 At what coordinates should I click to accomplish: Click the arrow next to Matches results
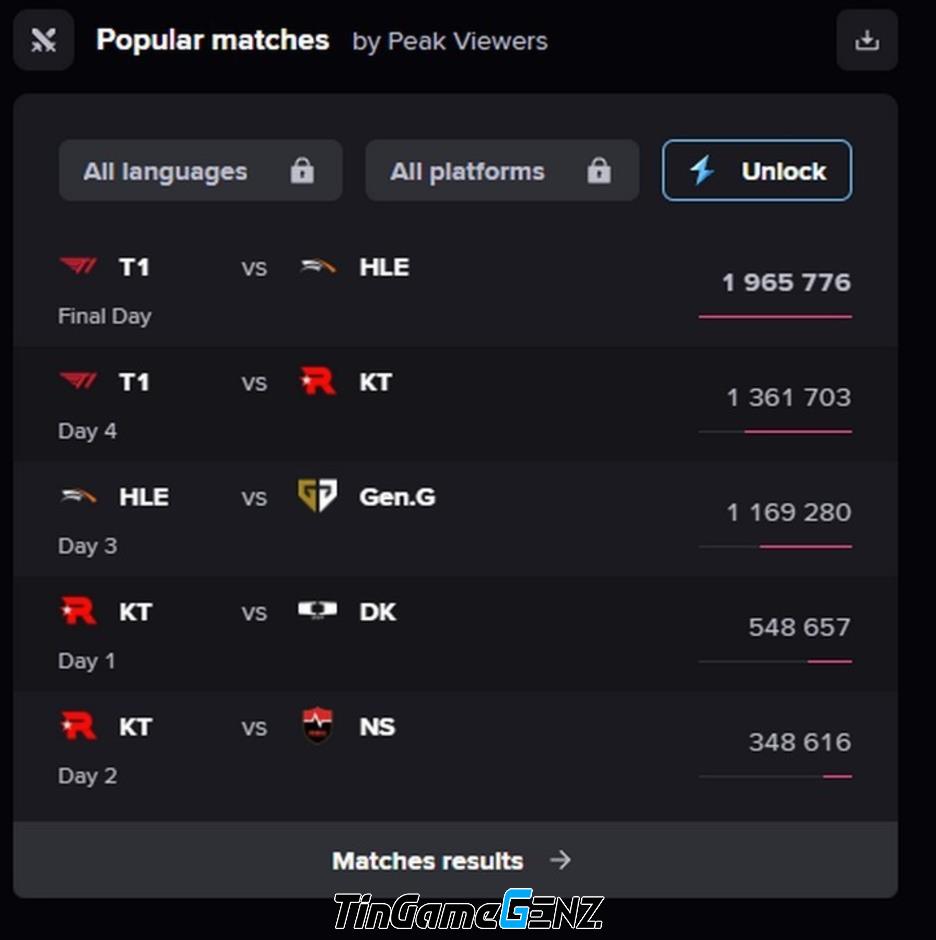pos(561,860)
